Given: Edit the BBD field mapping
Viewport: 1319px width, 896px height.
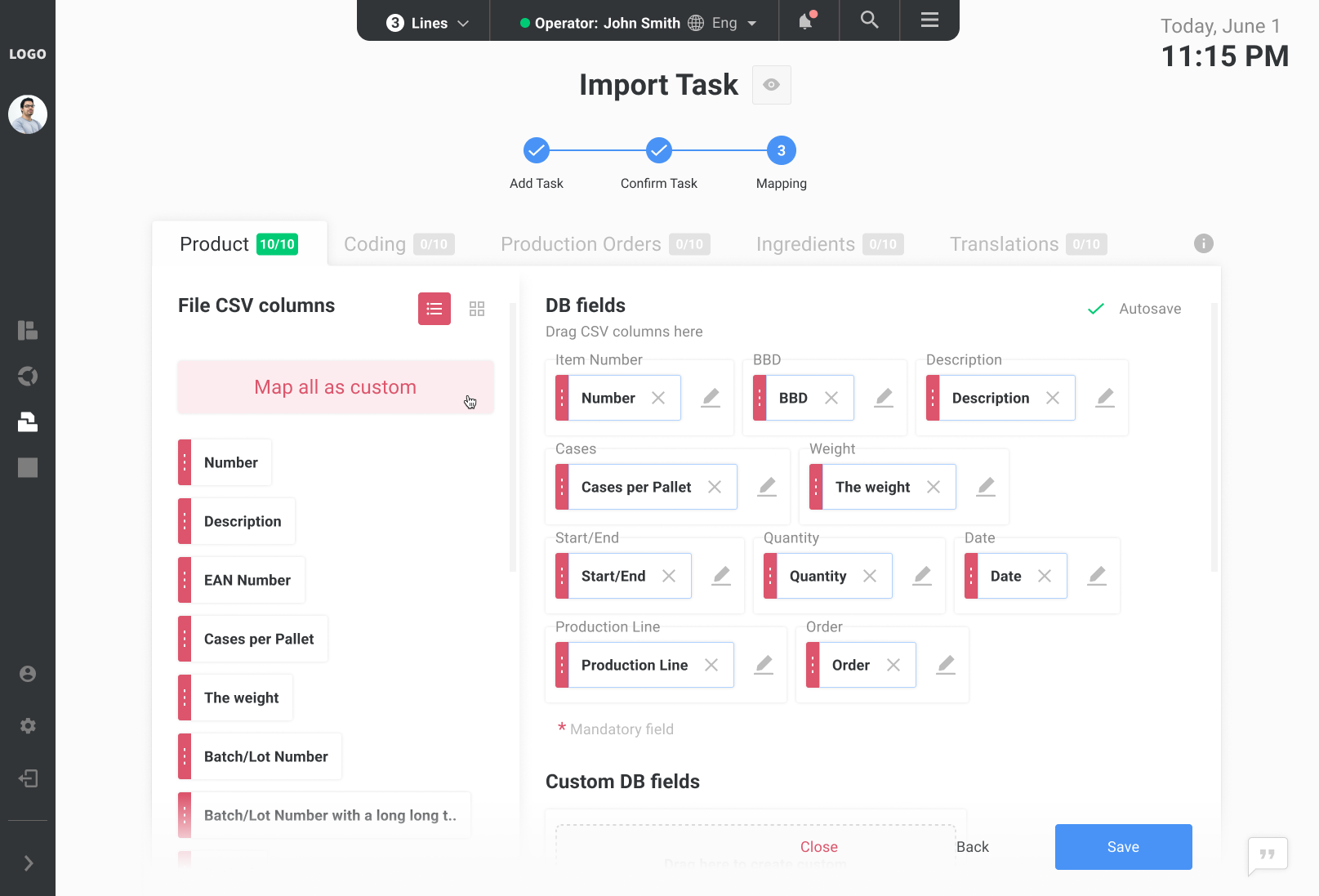Looking at the screenshot, I should (x=884, y=398).
